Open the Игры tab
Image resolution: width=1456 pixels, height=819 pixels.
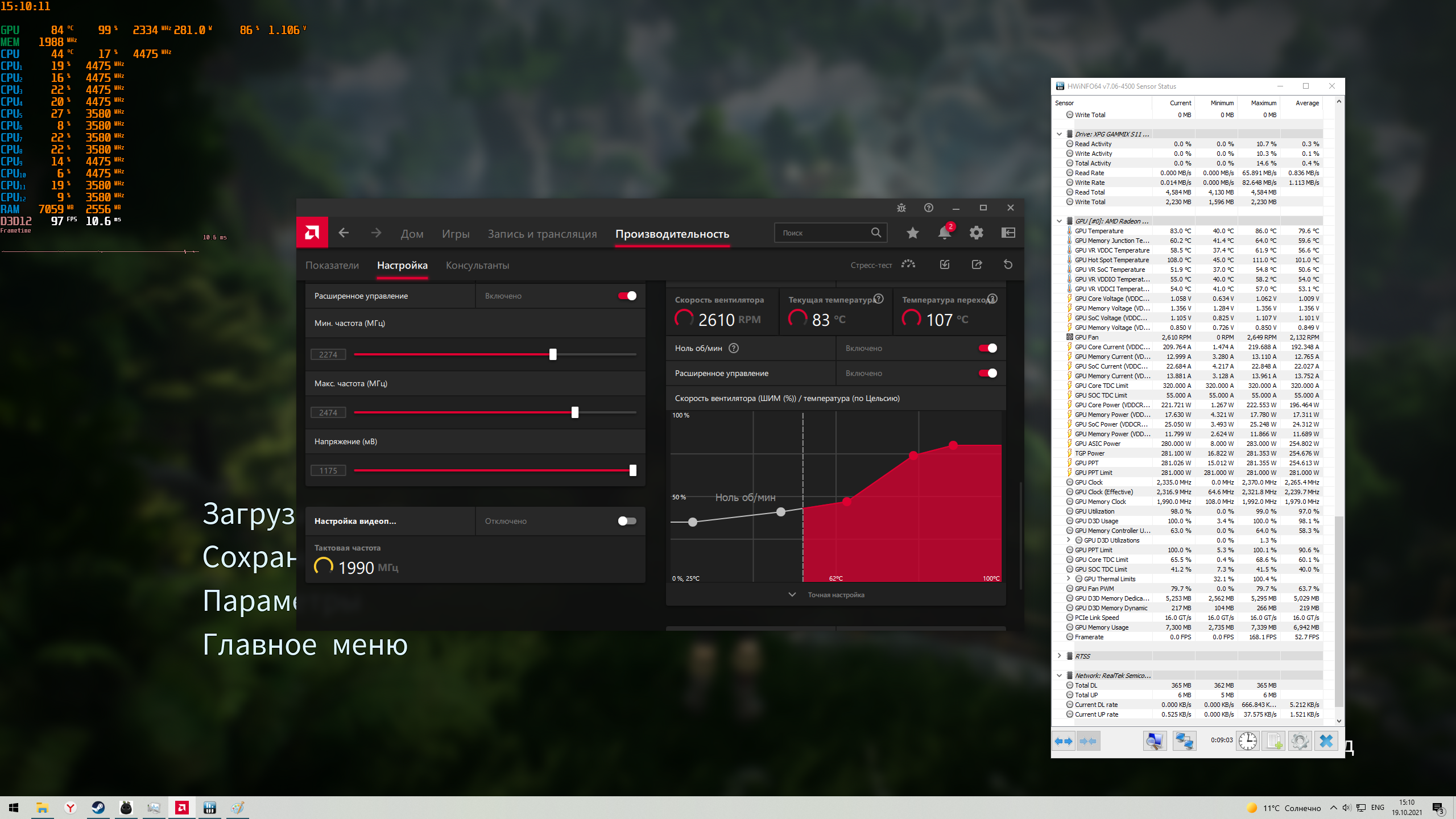click(456, 234)
